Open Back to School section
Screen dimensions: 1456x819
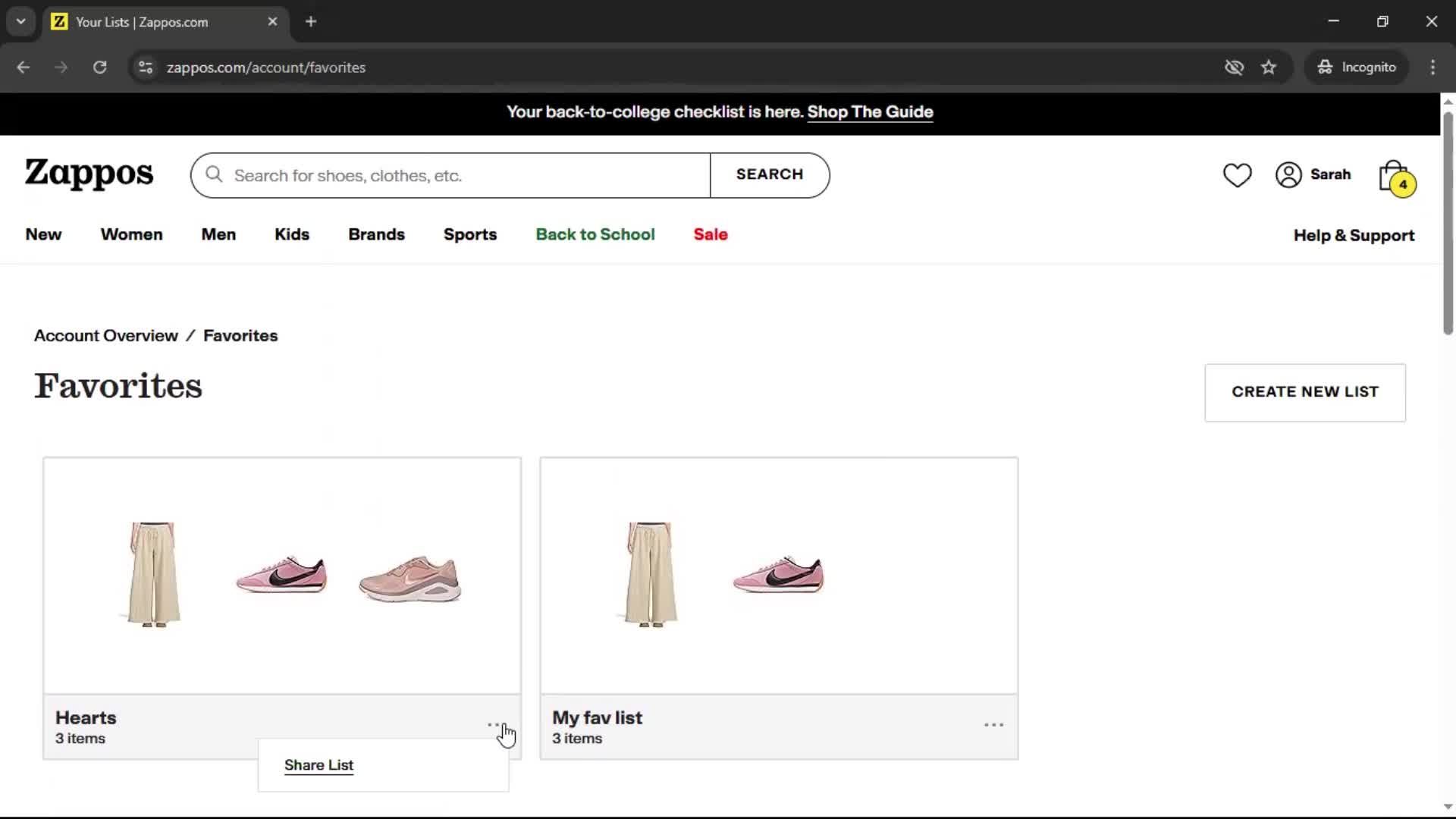595,234
